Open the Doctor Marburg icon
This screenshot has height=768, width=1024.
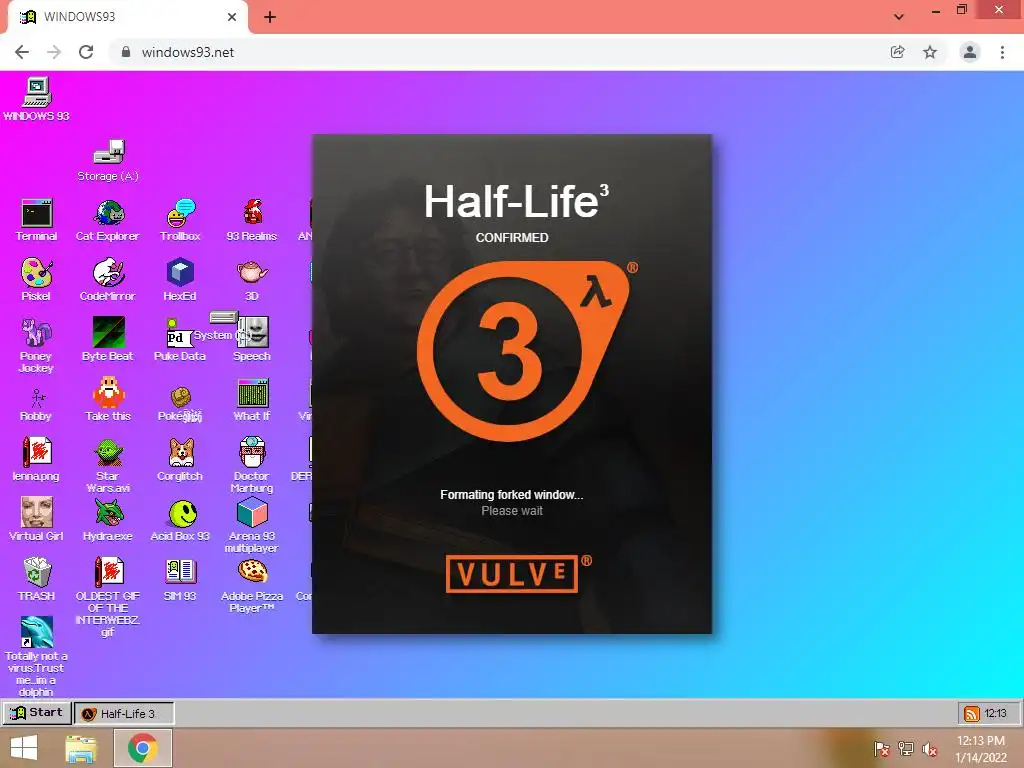pos(252,465)
